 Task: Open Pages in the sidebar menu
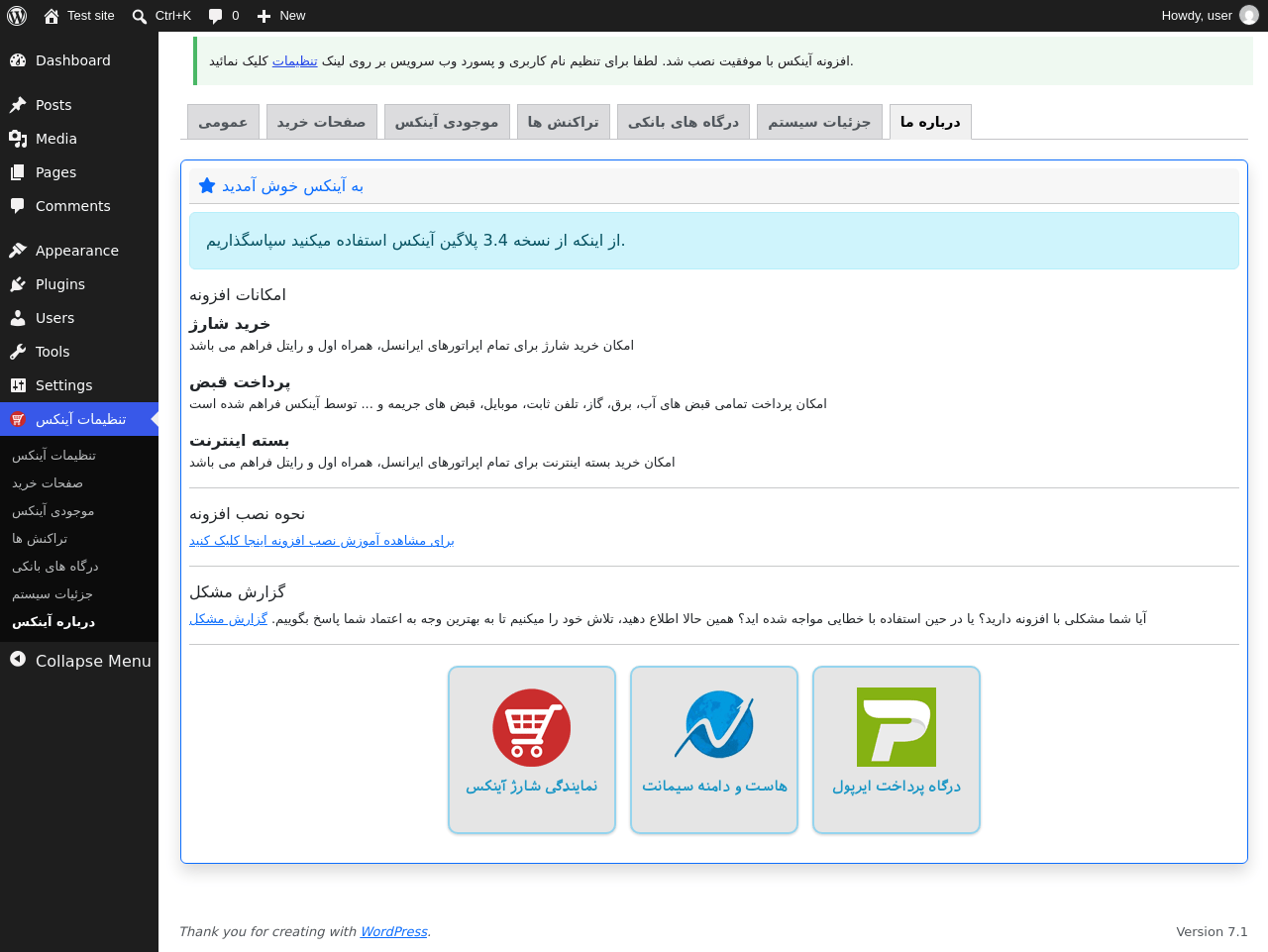[79, 172]
